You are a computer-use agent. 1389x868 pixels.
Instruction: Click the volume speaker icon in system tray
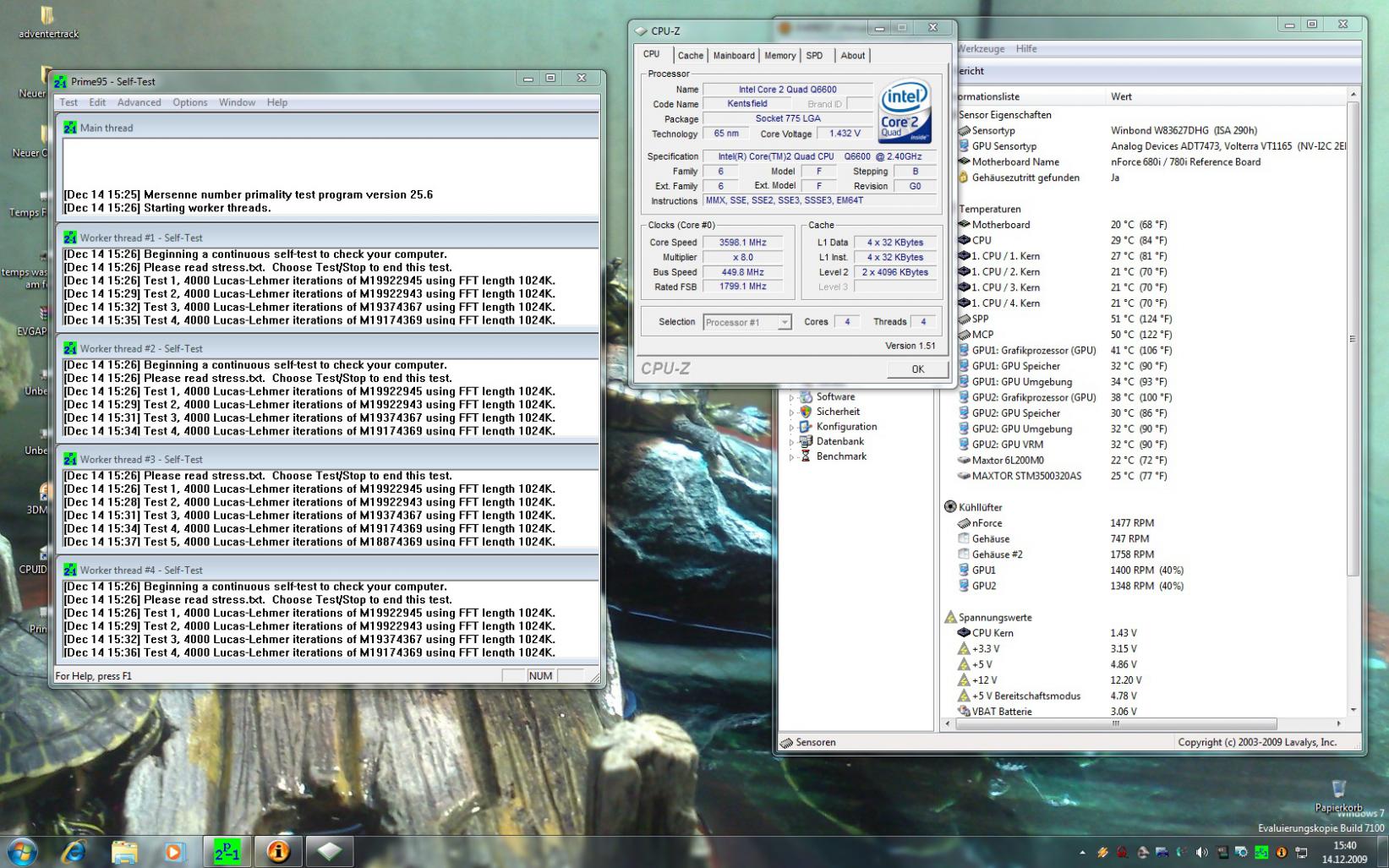tap(1201, 853)
